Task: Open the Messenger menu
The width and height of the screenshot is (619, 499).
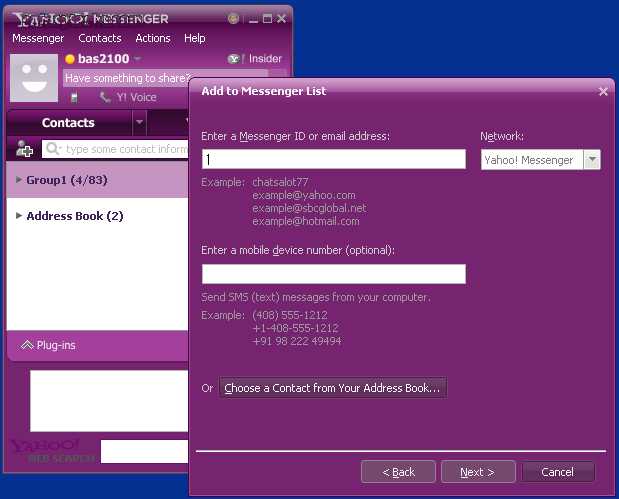Action: (x=38, y=38)
